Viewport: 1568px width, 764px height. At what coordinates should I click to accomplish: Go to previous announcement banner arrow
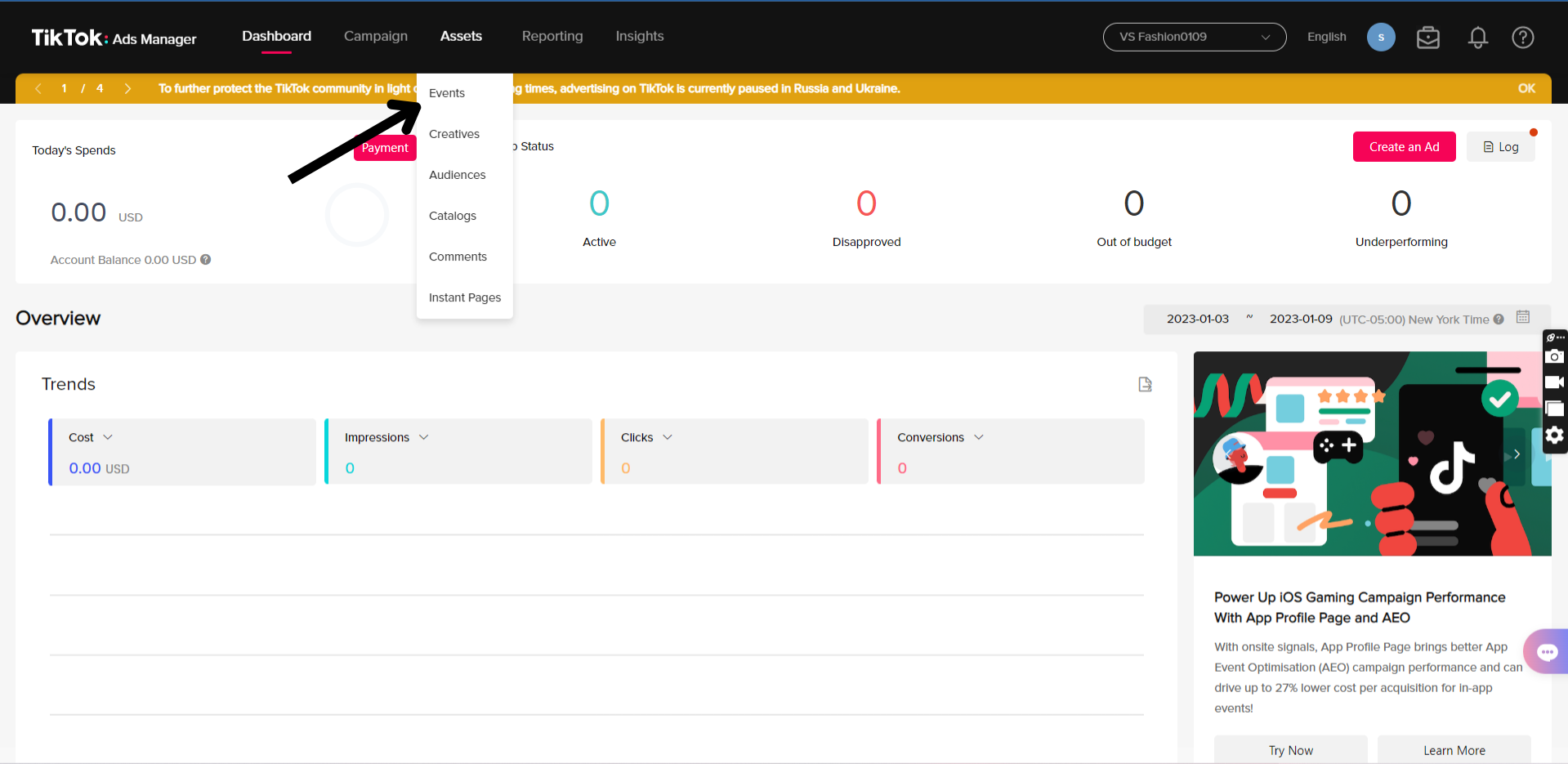pyautogui.click(x=38, y=88)
